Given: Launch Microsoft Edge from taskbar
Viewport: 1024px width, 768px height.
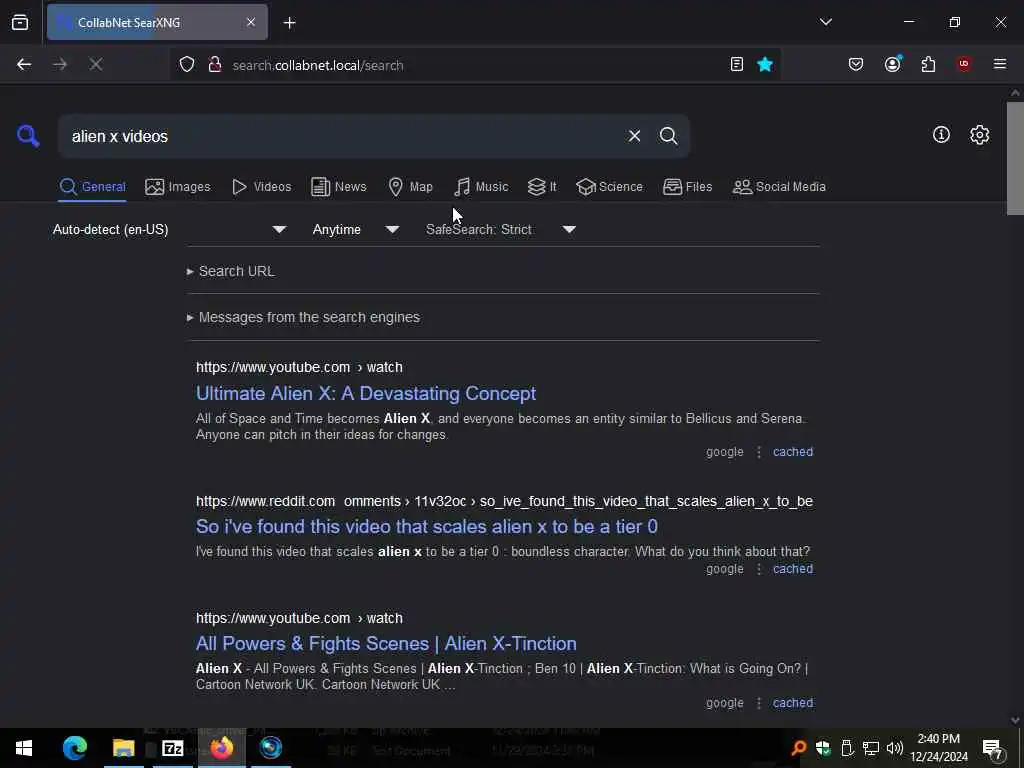Looking at the screenshot, I should 74,748.
